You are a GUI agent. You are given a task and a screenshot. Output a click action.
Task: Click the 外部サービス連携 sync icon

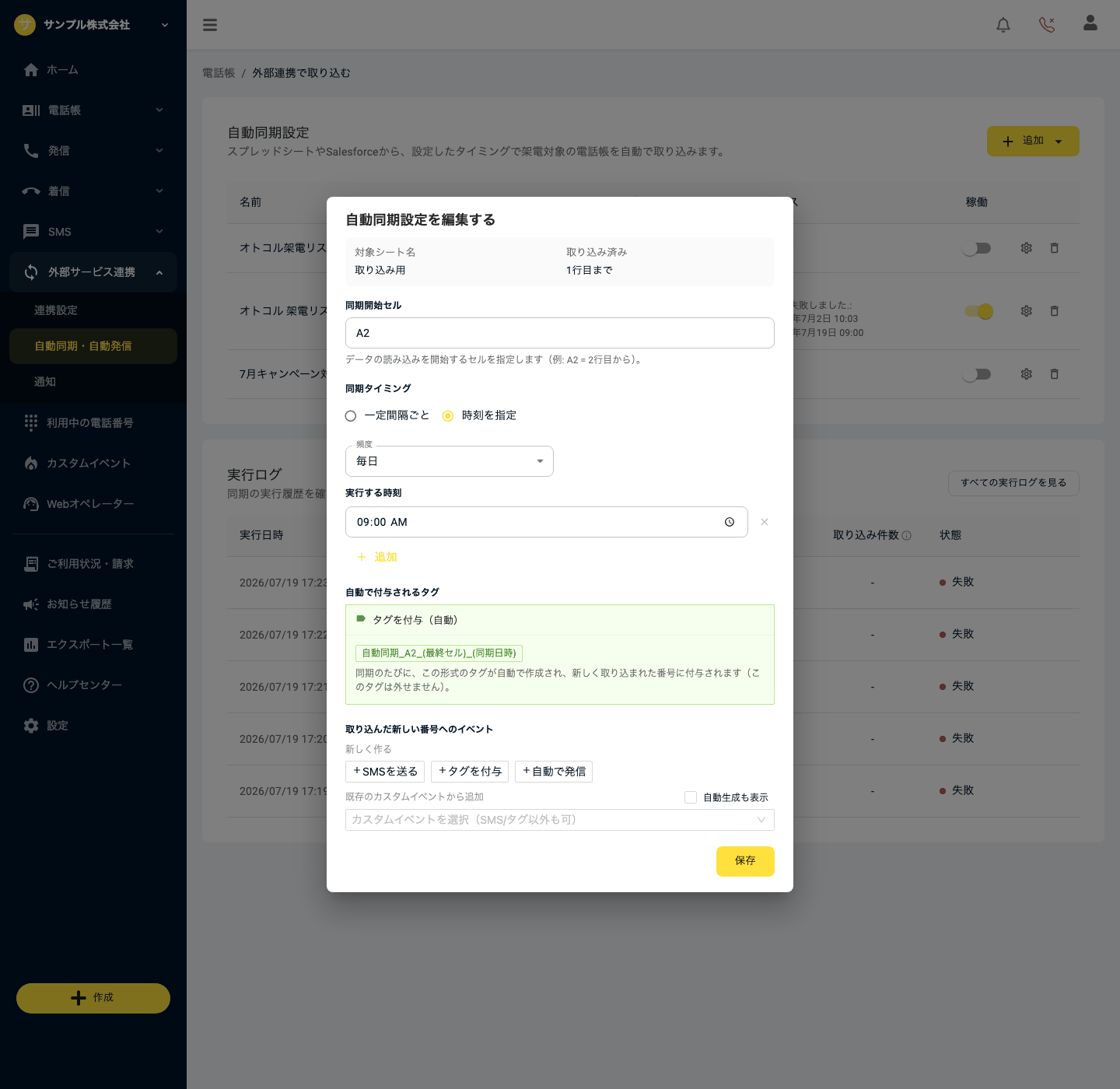coord(31,272)
